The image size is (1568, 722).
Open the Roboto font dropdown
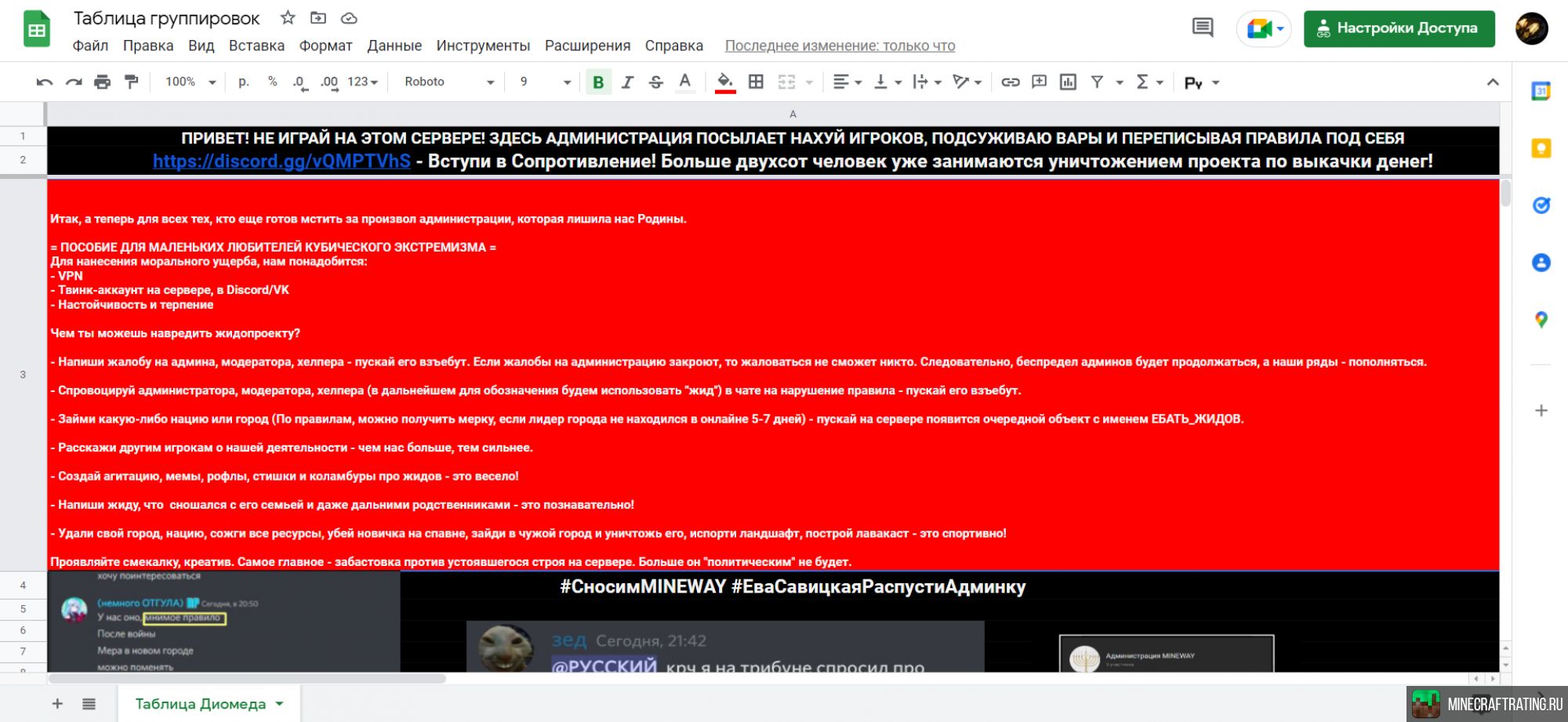[449, 82]
